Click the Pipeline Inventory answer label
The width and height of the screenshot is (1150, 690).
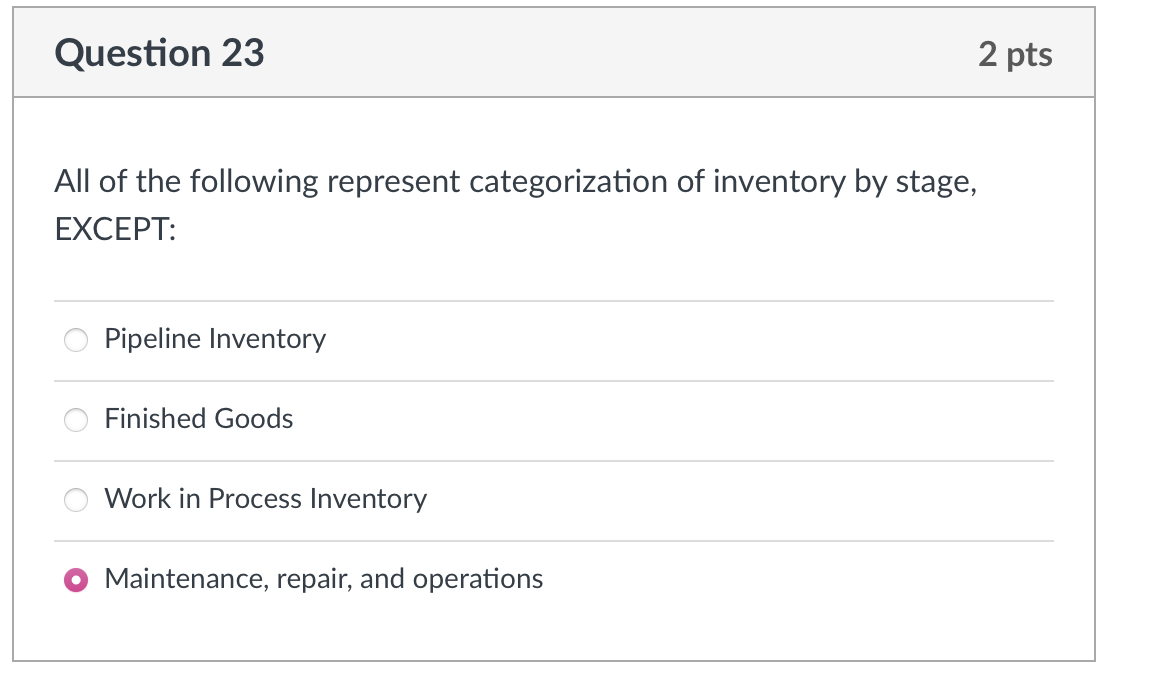click(214, 339)
